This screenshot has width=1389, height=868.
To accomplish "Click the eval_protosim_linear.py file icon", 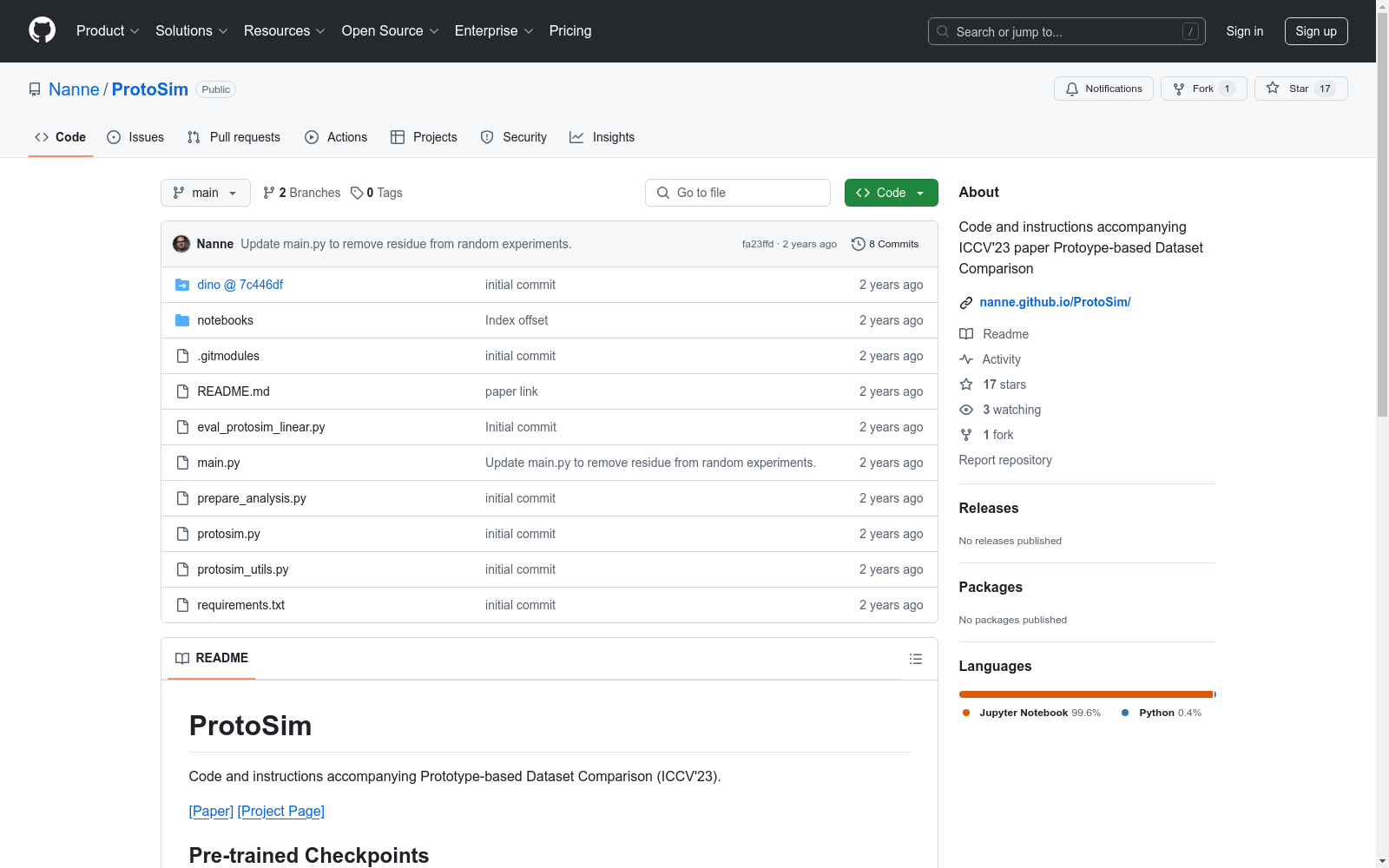I will point(182,427).
